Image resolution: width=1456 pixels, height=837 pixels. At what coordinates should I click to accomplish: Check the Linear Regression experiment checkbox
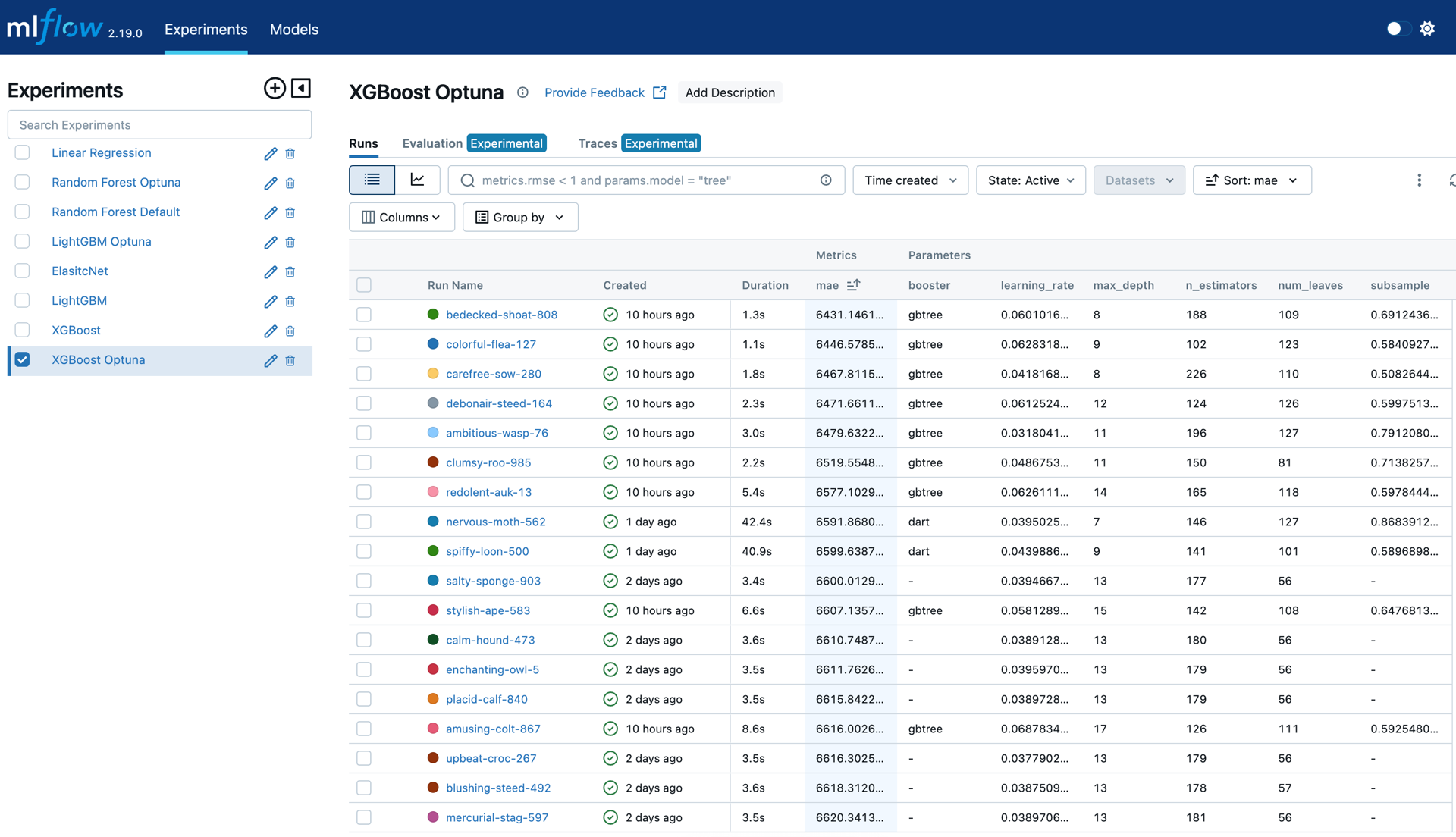23,152
